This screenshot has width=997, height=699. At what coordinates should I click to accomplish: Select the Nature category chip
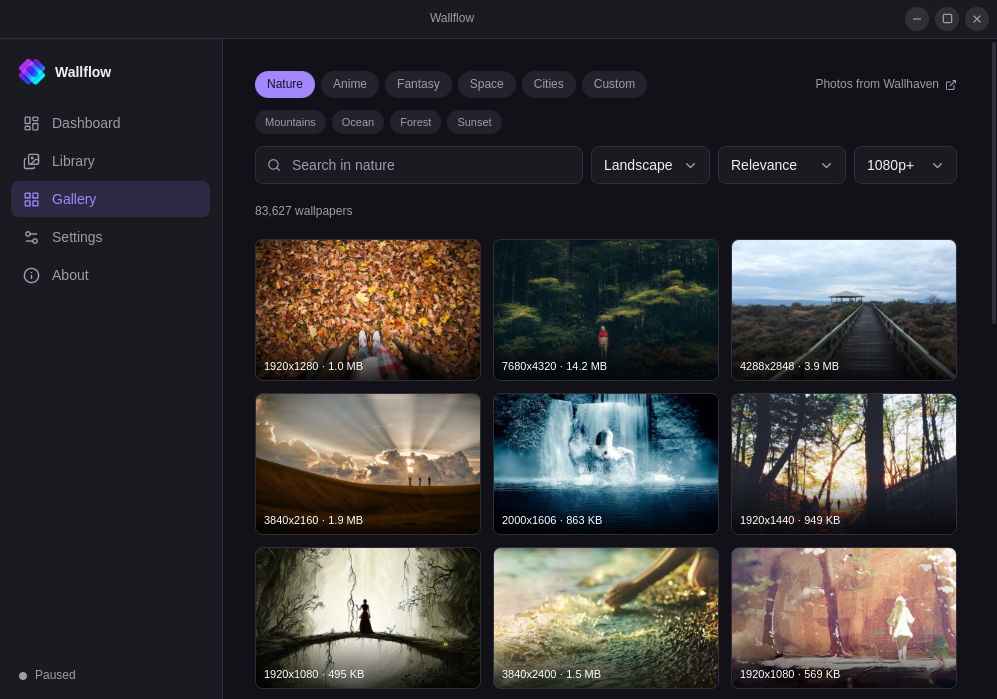285,84
